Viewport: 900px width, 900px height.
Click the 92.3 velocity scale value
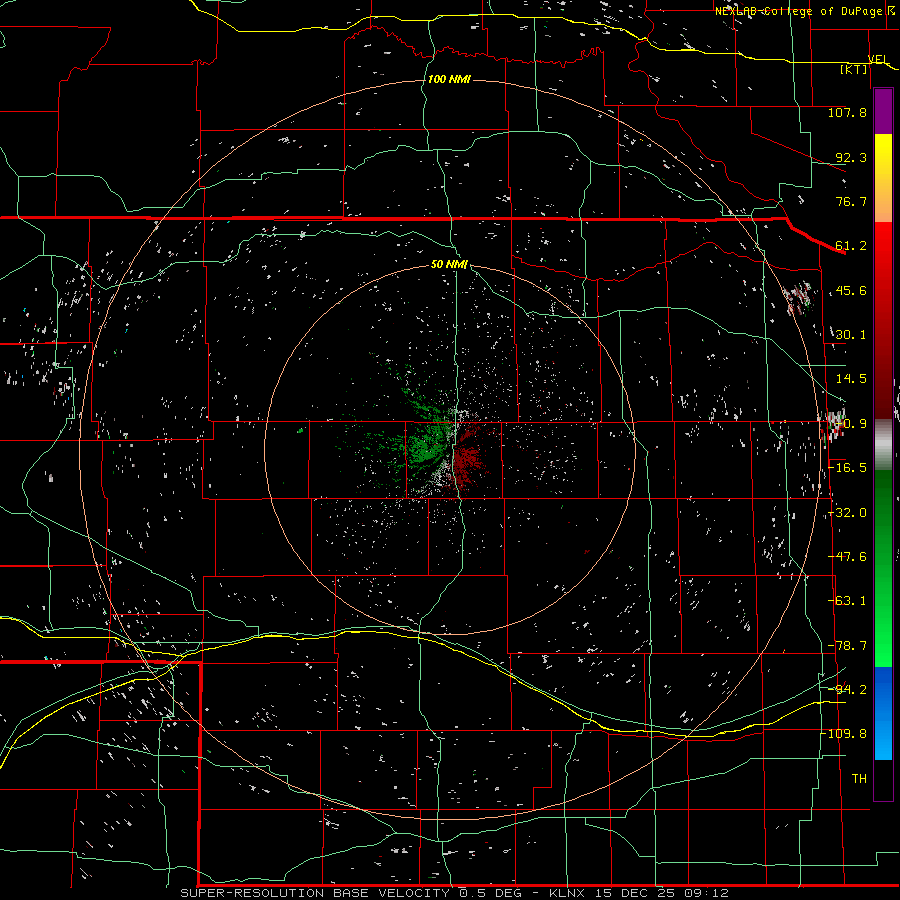coord(851,157)
